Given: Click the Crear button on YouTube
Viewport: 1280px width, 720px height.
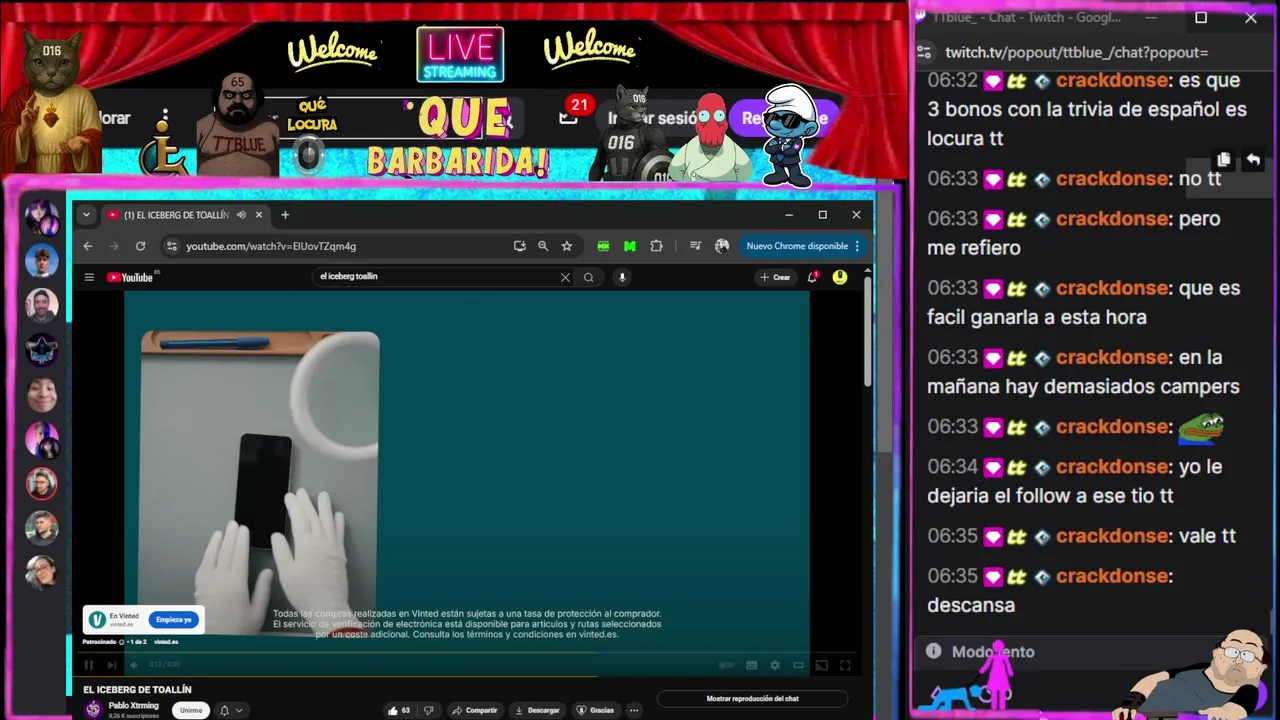Looking at the screenshot, I should [x=776, y=277].
